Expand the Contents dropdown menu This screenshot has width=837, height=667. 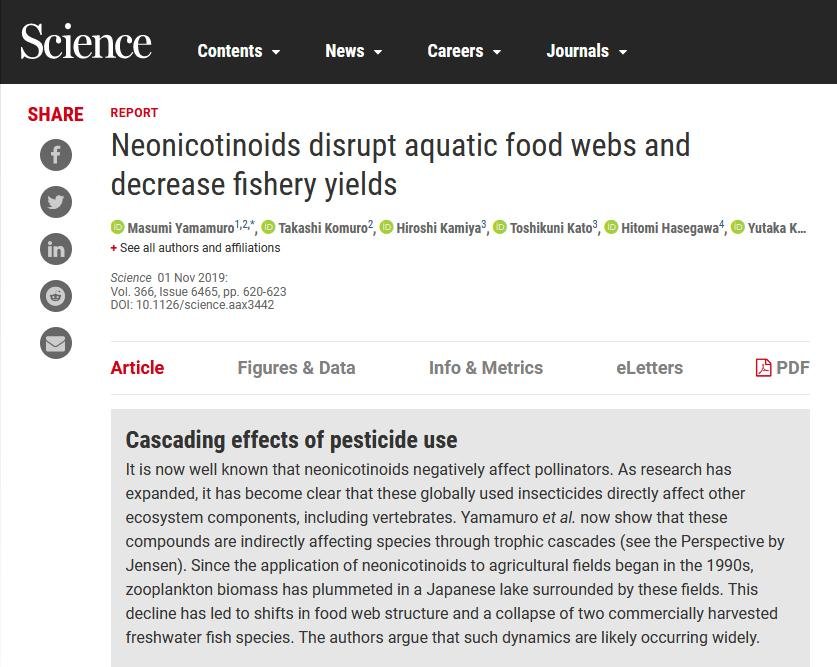[238, 51]
